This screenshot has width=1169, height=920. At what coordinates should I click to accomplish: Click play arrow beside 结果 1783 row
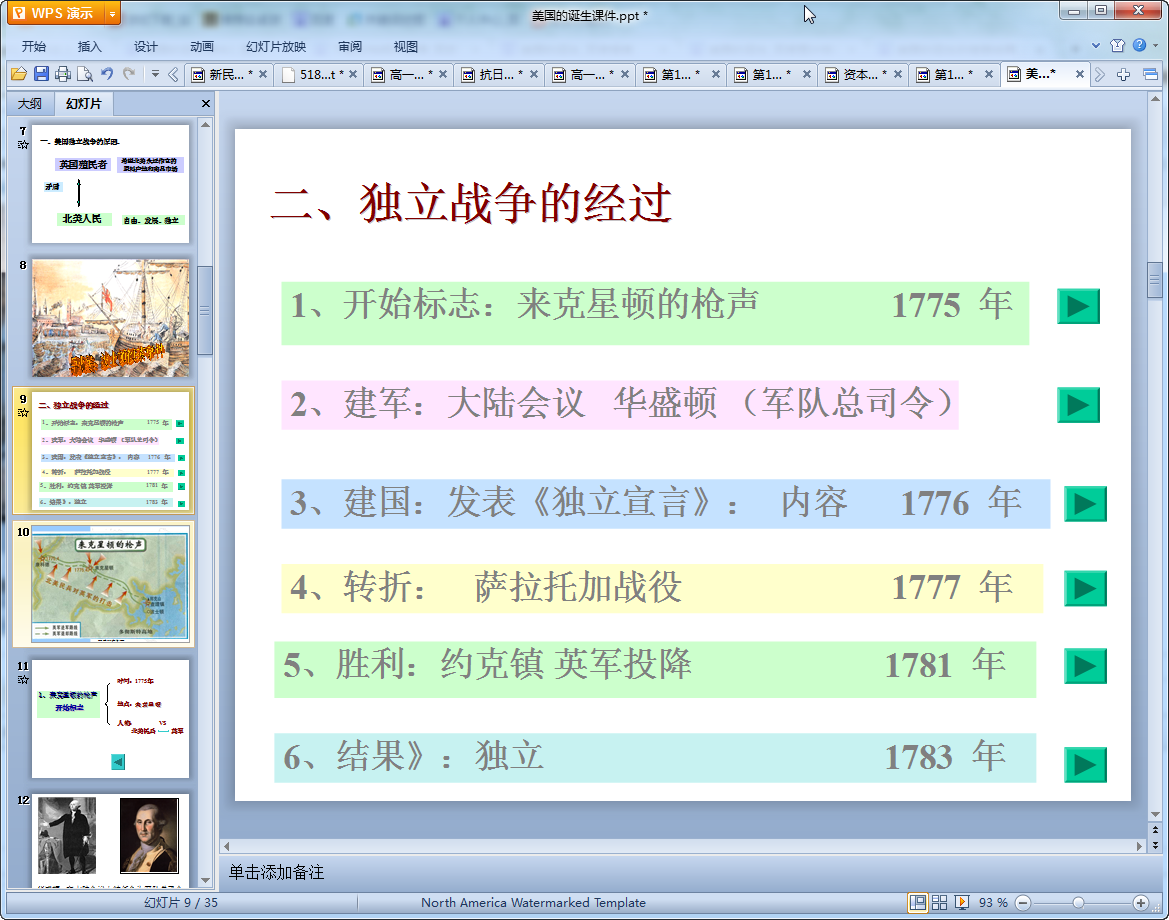(x=1085, y=764)
